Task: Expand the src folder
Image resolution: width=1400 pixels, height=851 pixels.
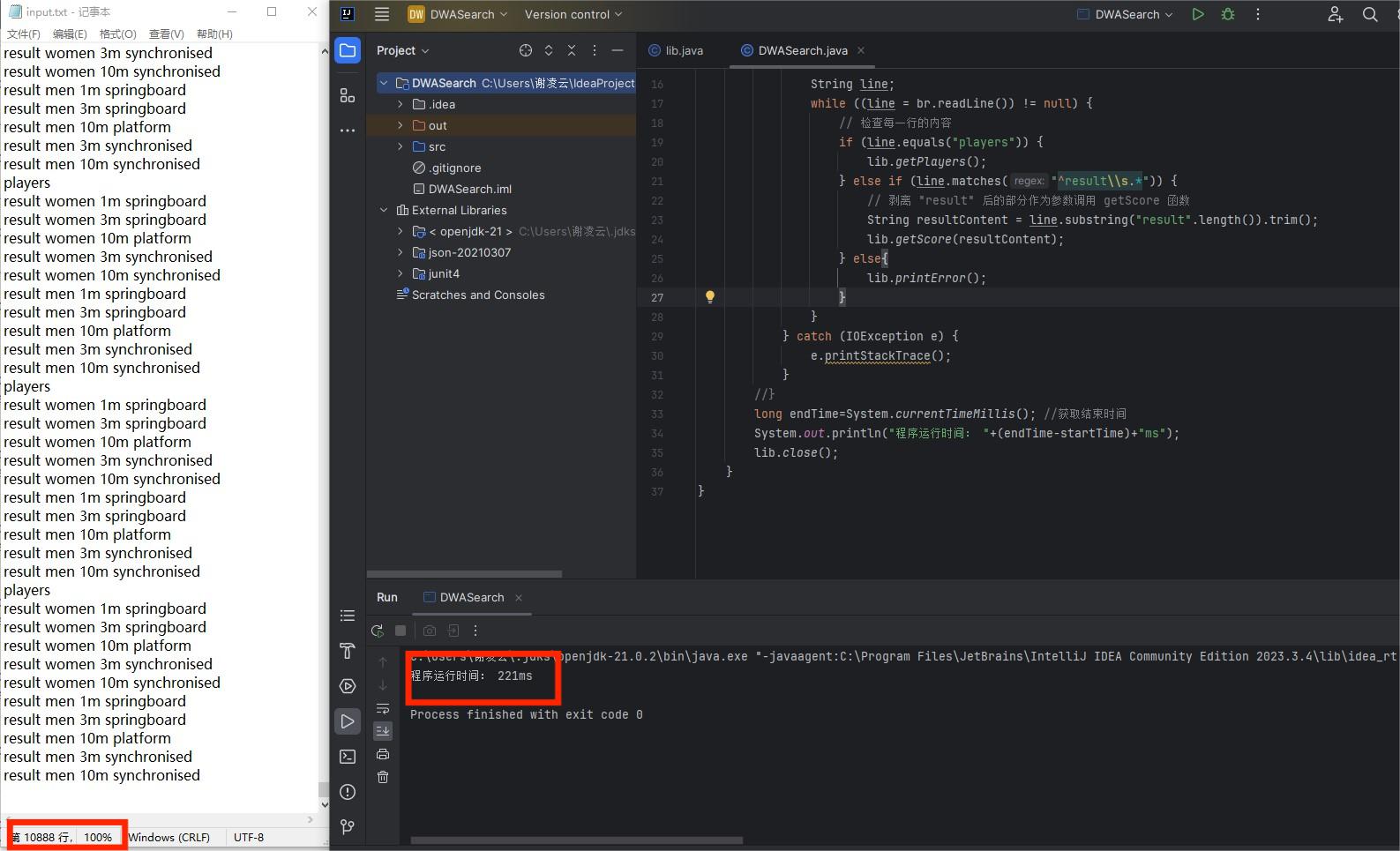Action: click(401, 146)
